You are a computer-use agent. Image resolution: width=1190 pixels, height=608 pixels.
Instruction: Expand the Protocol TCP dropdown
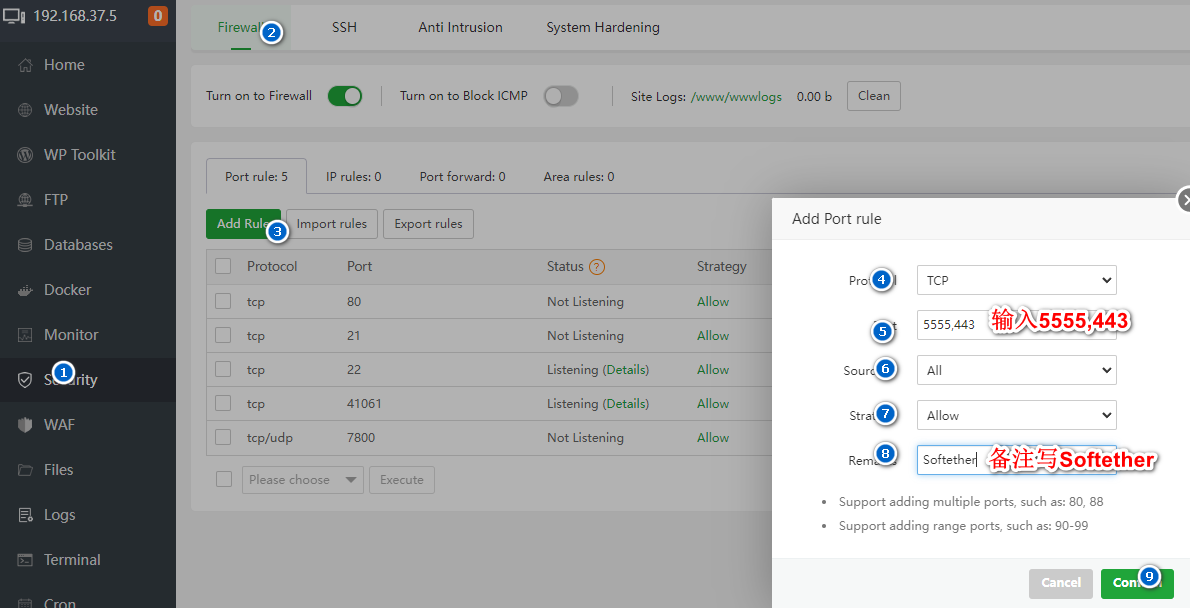1016,280
